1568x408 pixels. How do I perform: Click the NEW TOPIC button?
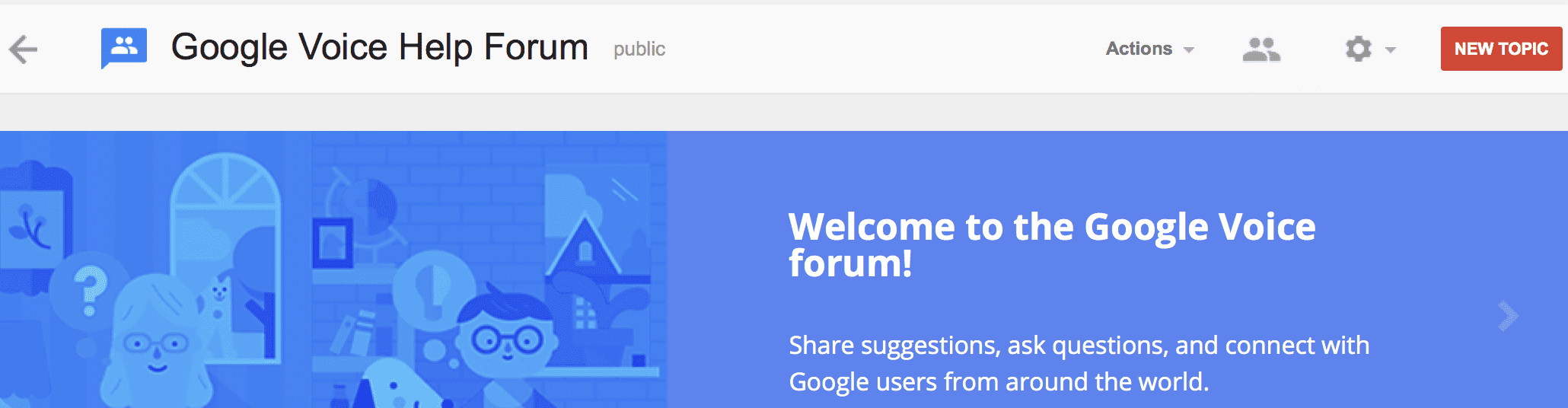(1501, 49)
